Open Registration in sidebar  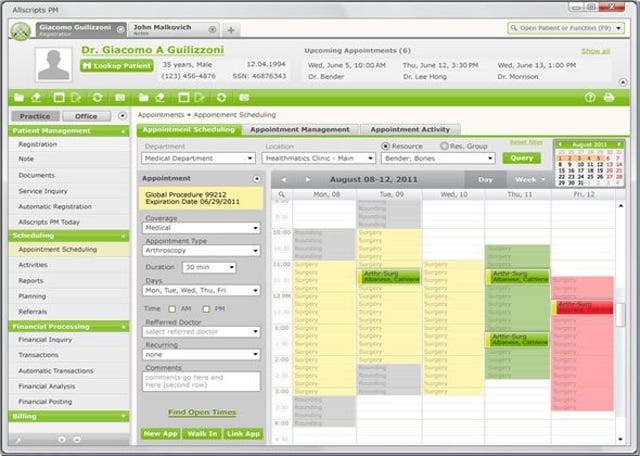38,144
